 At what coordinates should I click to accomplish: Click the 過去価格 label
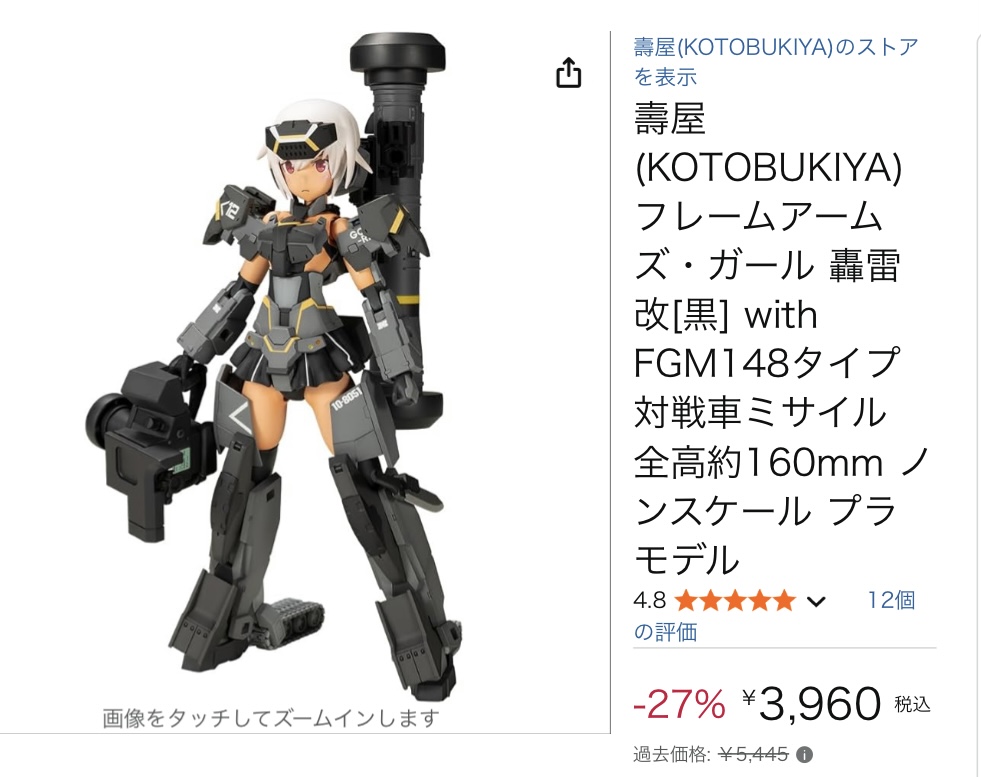click(672, 755)
